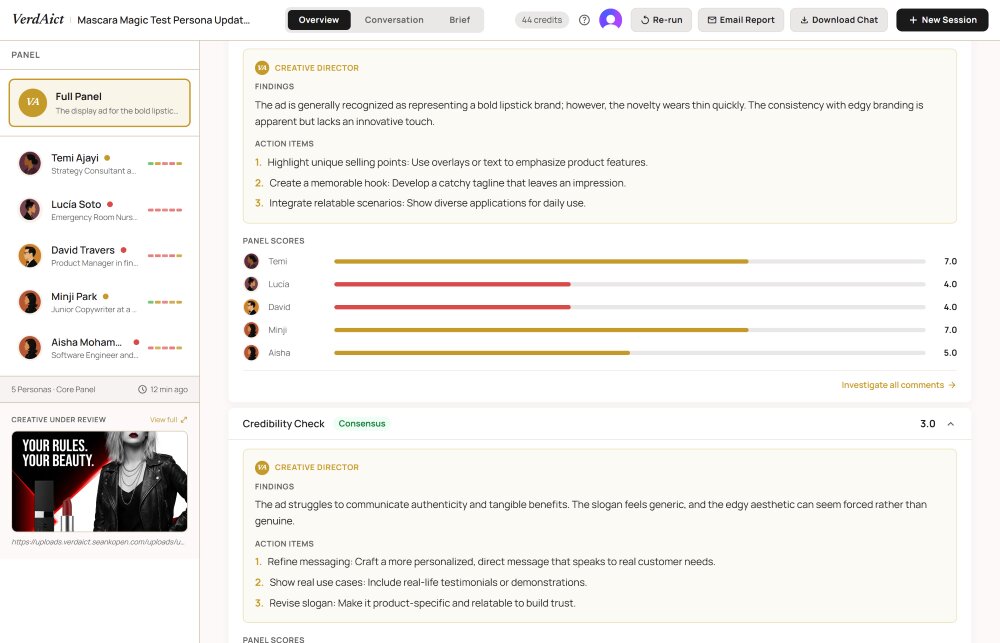Click action item 'Highlight unique selling points'

pyautogui.click(x=451, y=162)
